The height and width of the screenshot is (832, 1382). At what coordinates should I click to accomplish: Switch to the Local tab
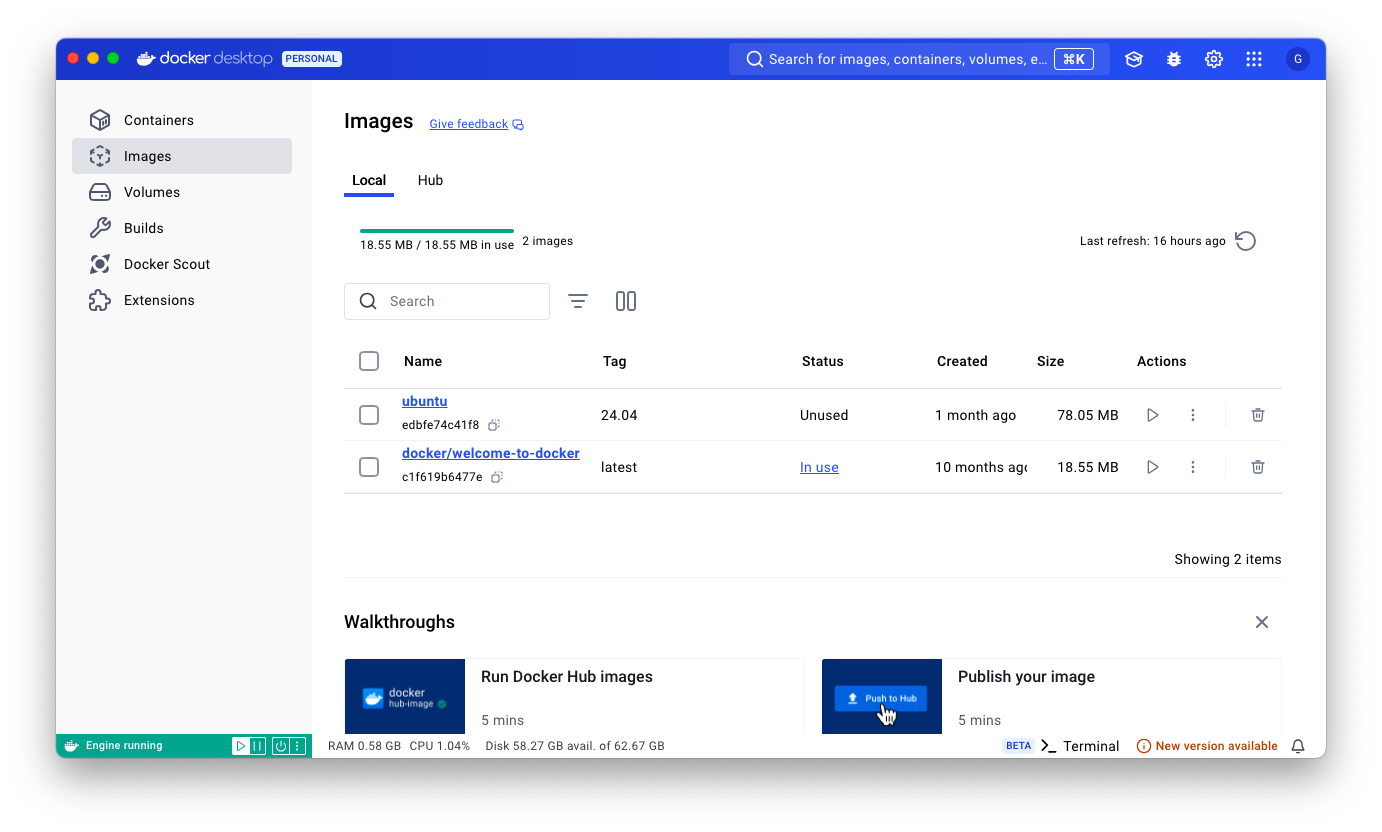click(x=369, y=180)
